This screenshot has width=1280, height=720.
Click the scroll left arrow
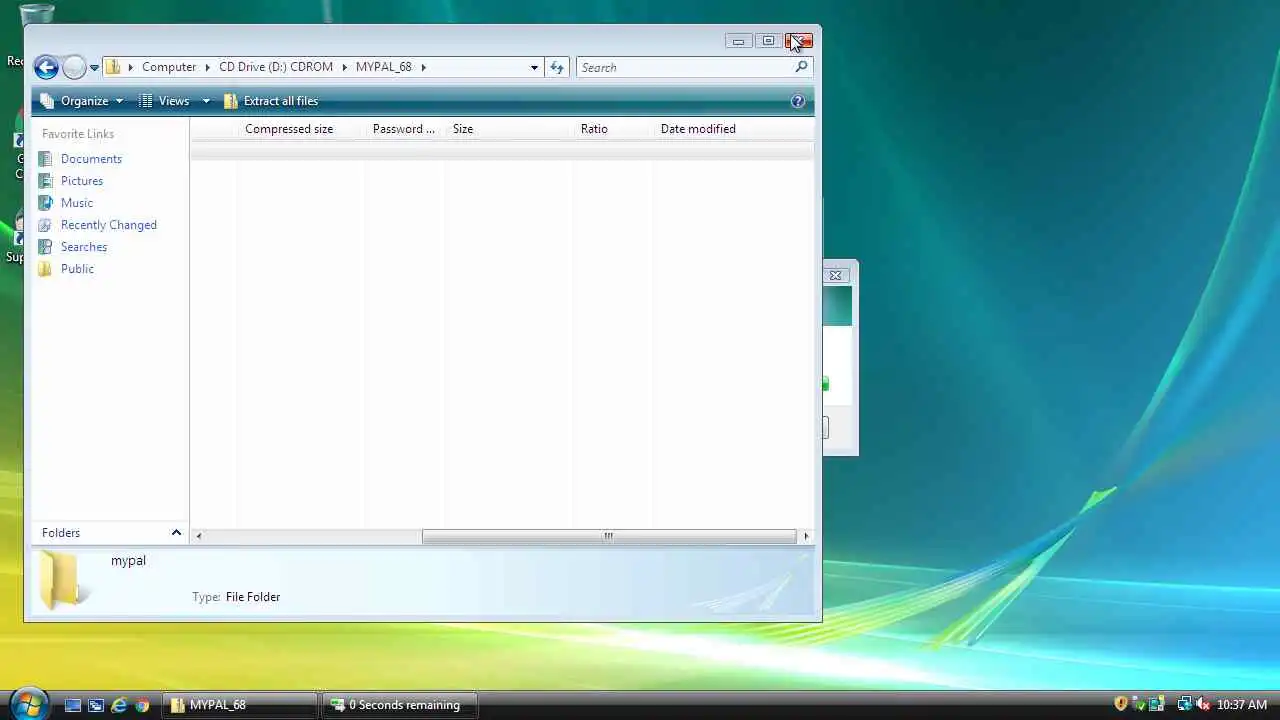(199, 536)
